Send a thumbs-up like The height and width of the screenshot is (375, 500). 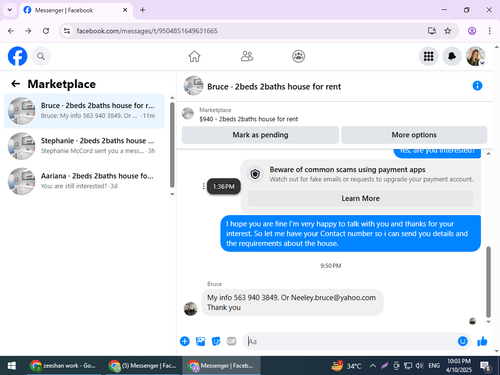(482, 341)
